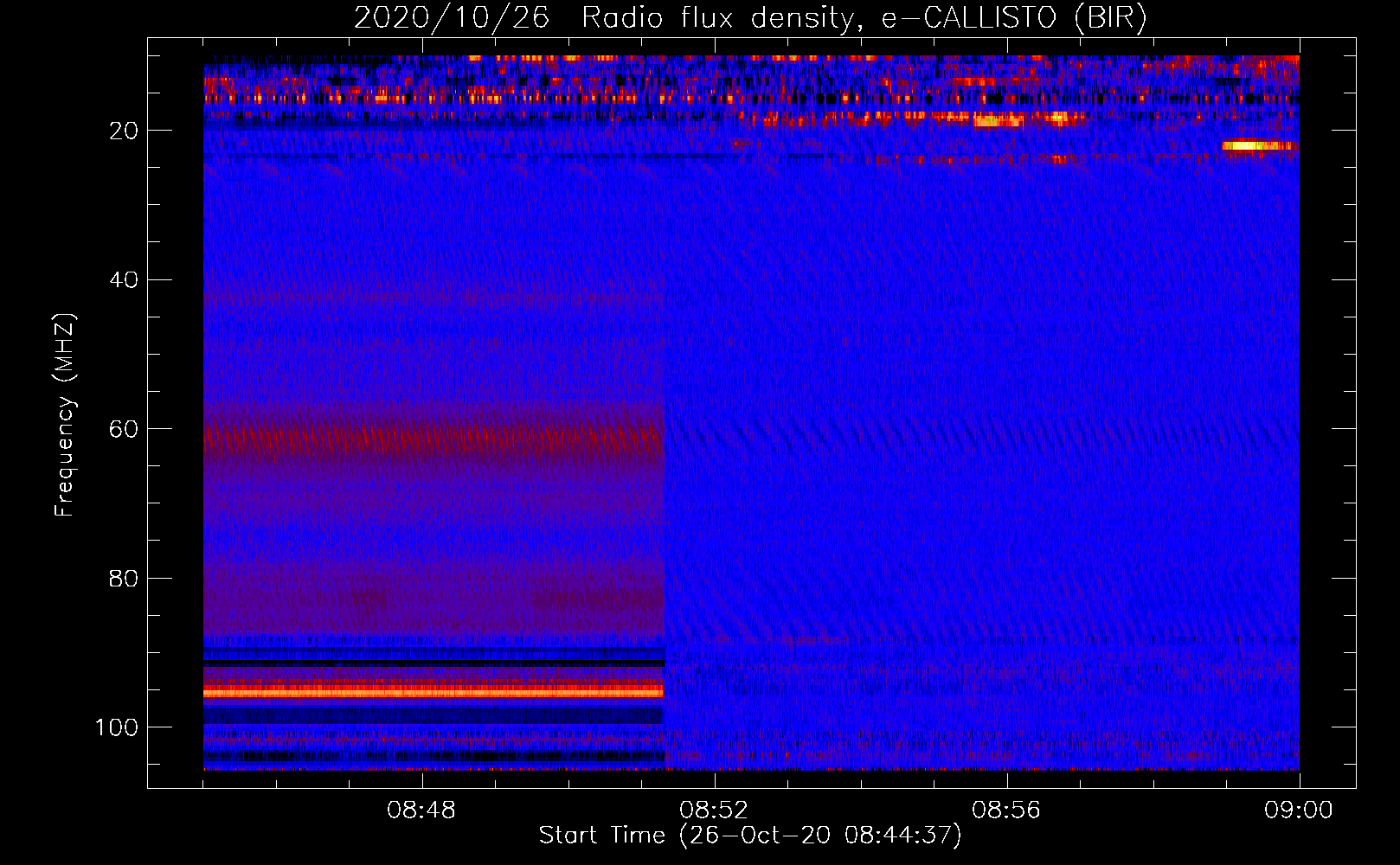
Task: Click the 08:52 time tick label
Action: (713, 811)
